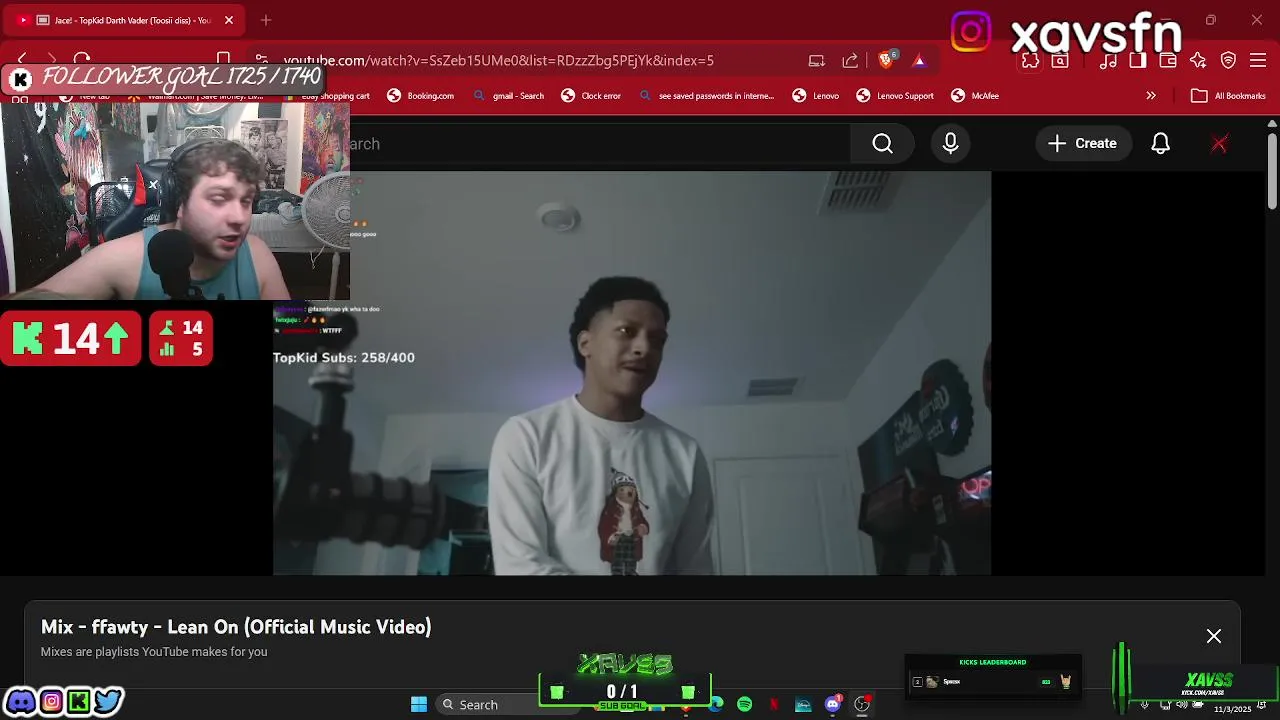Open OBS Studio from the taskbar

[x=862, y=705]
